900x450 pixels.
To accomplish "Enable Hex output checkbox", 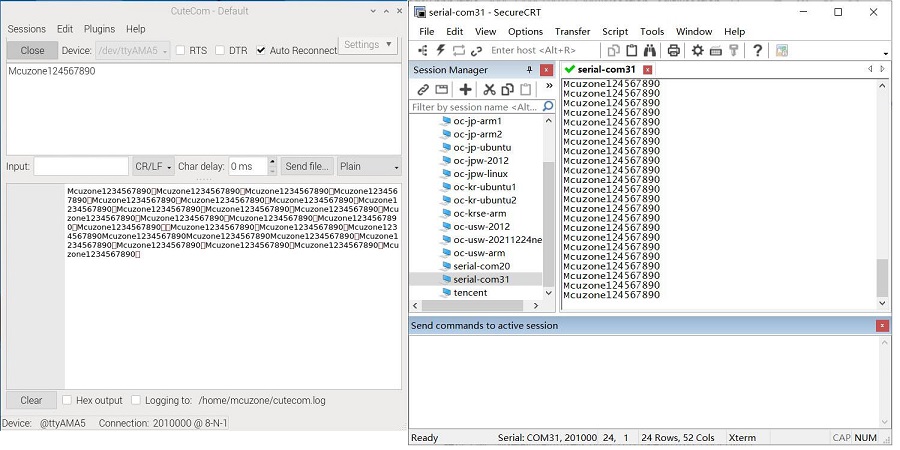I will (67, 400).
